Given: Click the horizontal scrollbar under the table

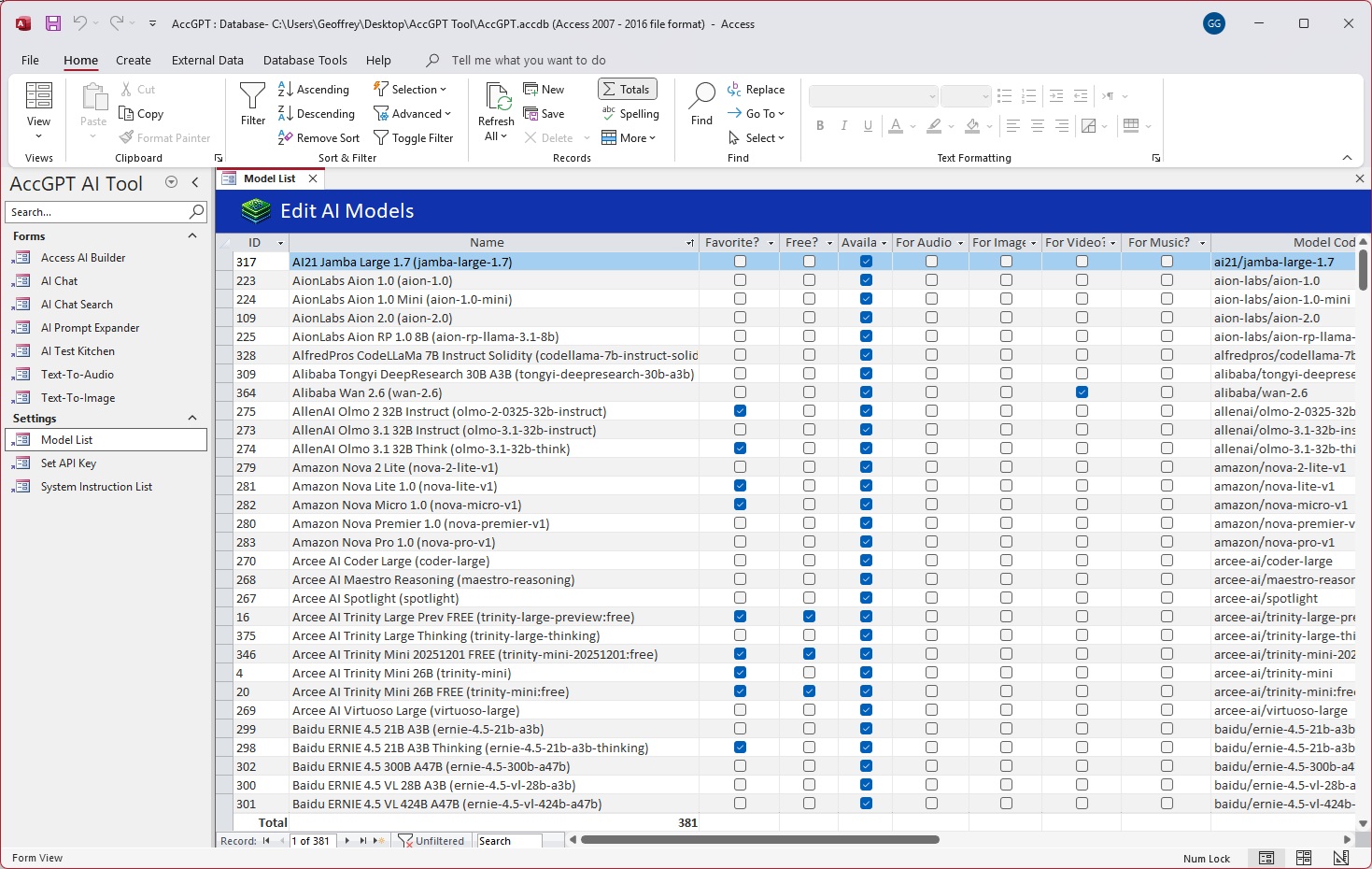Looking at the screenshot, I should coord(759,839).
